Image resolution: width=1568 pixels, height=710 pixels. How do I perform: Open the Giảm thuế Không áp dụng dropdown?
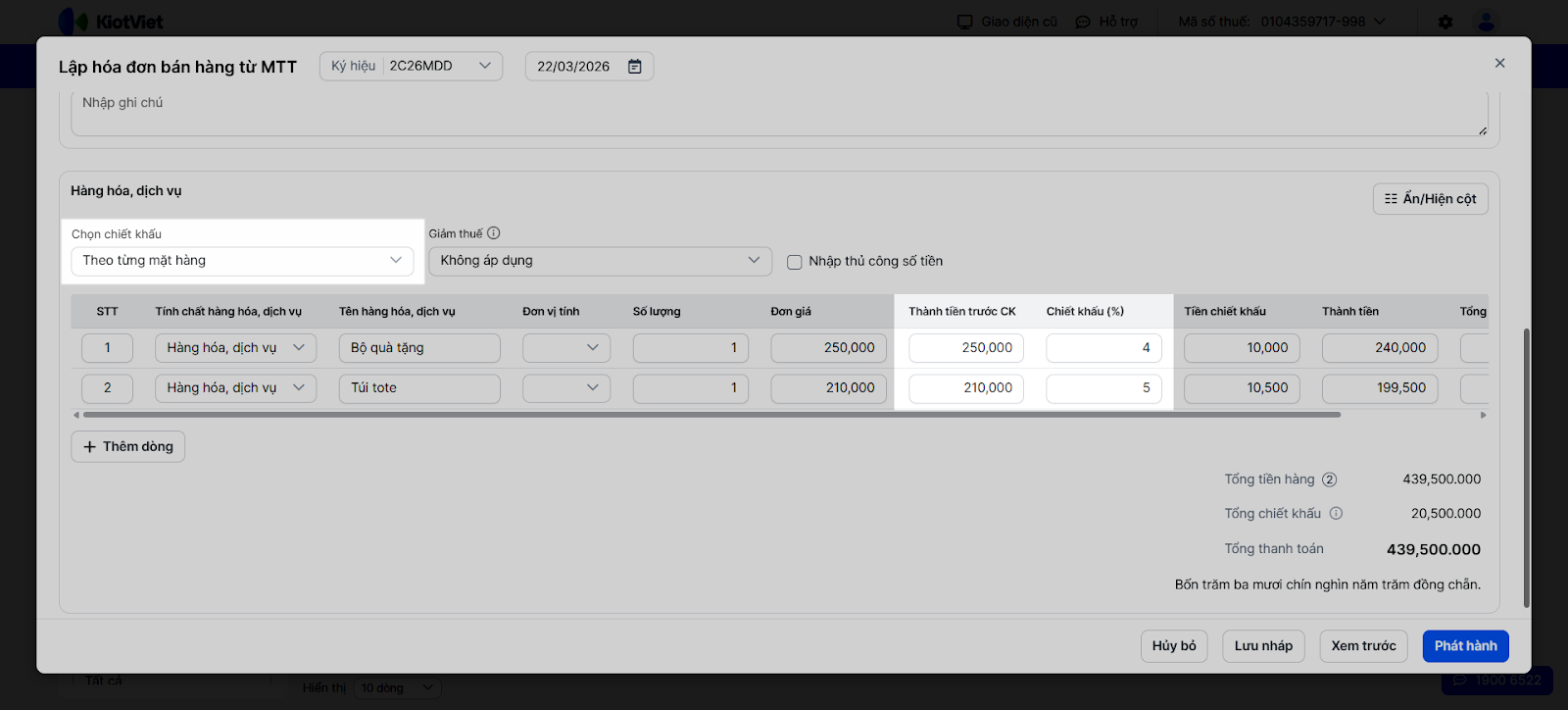click(x=601, y=261)
